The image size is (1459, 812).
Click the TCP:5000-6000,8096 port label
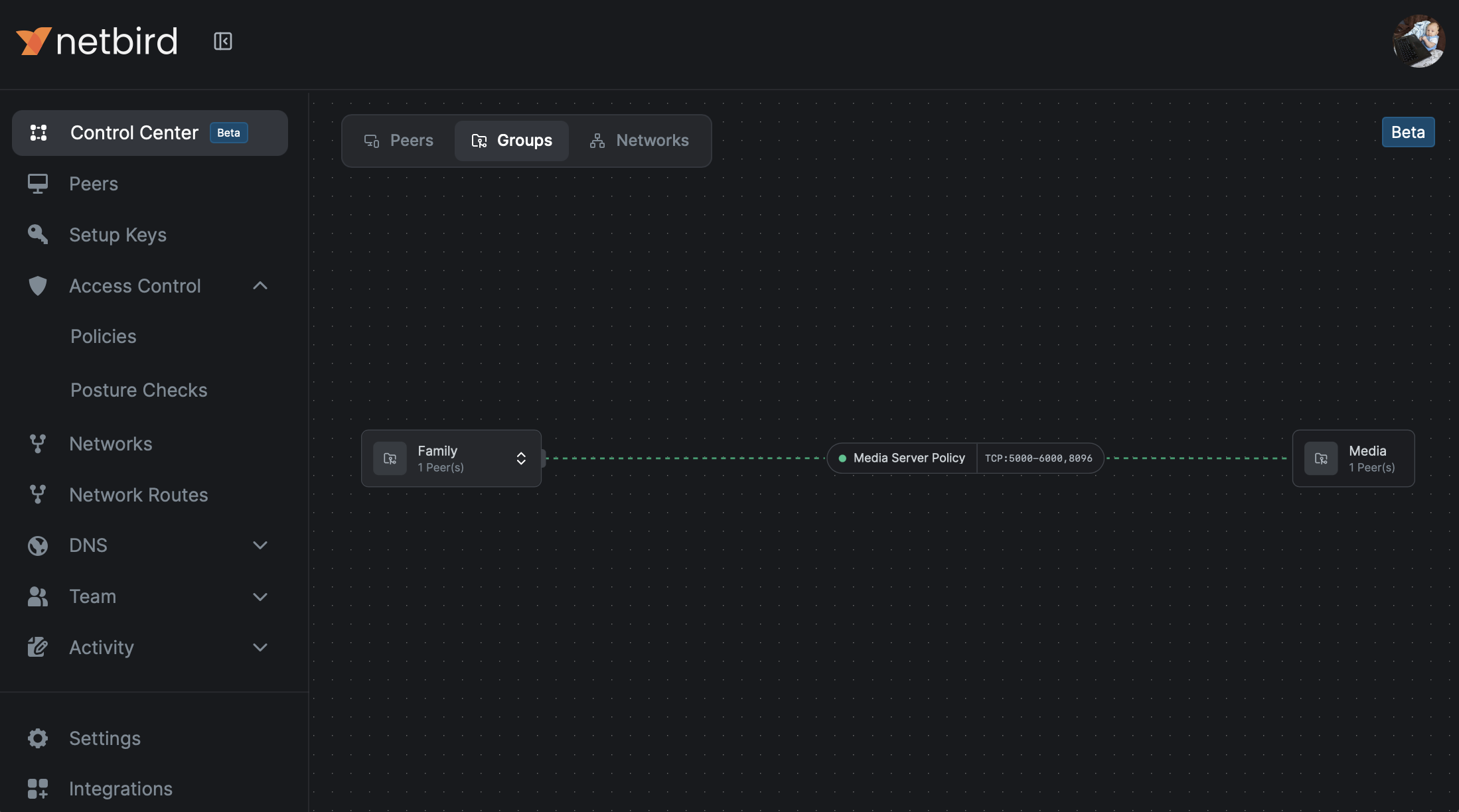click(x=1038, y=458)
